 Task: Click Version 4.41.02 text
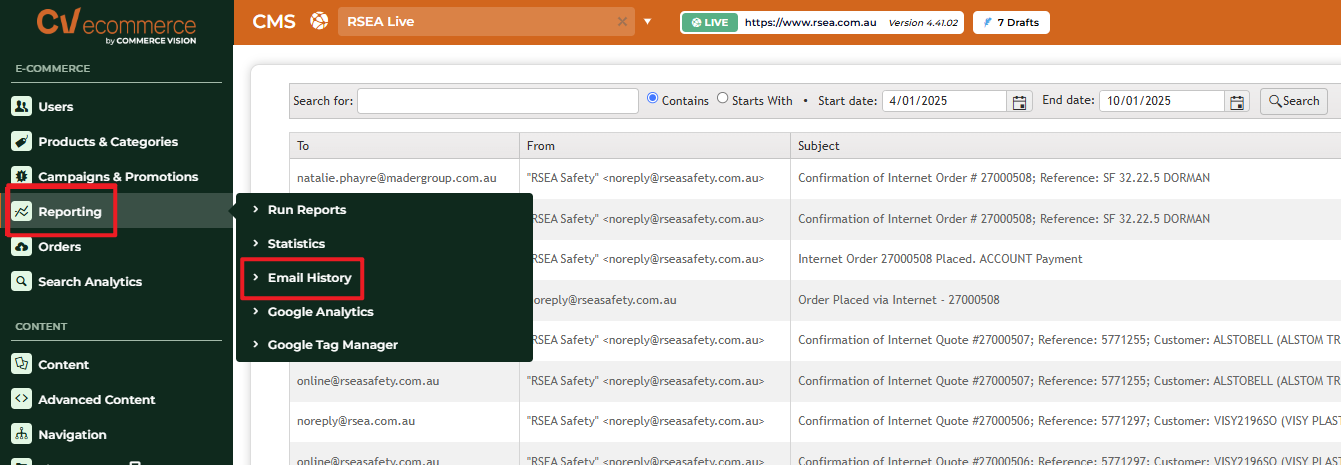click(923, 21)
